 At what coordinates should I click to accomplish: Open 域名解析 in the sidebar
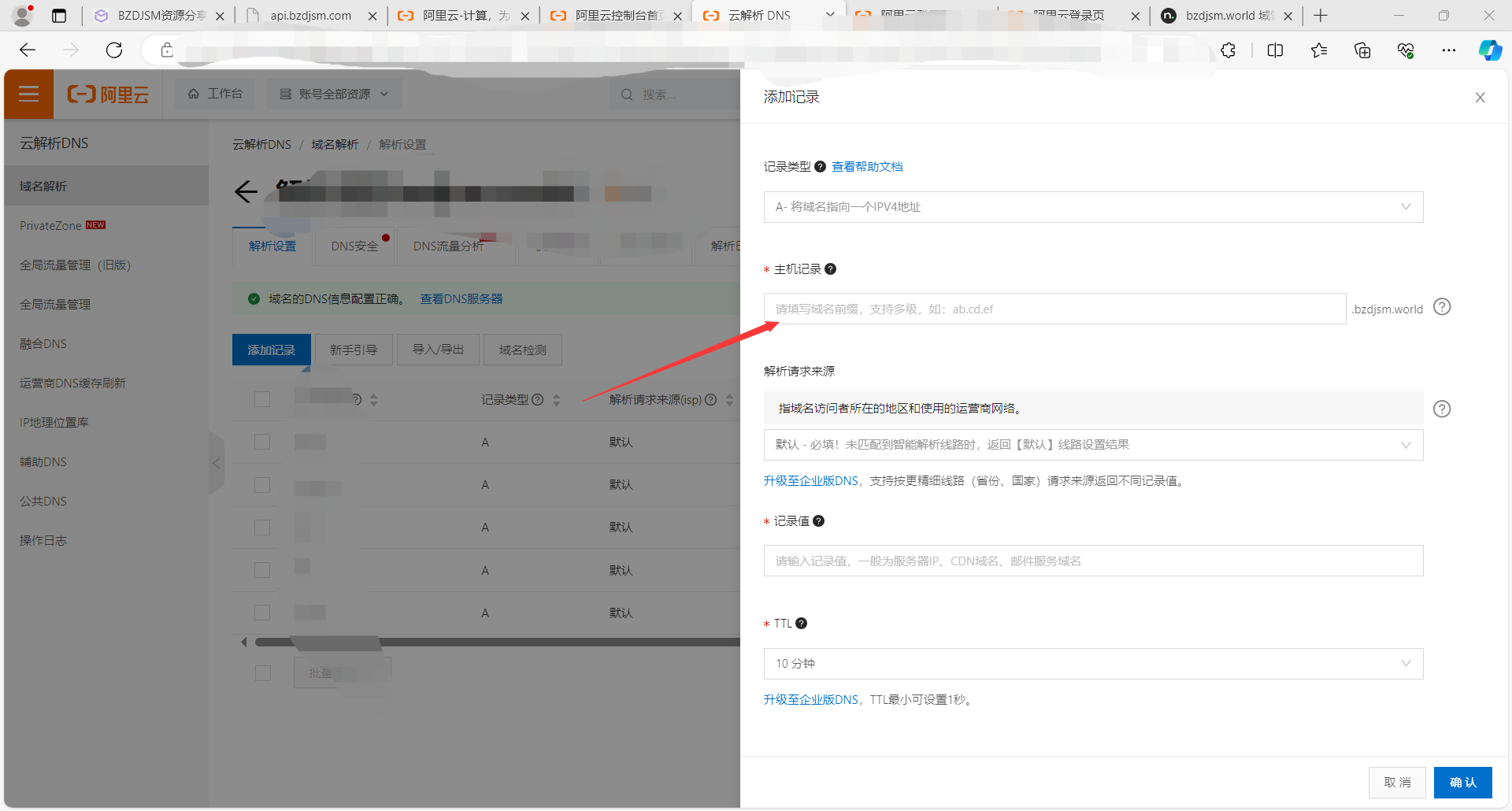[x=106, y=186]
